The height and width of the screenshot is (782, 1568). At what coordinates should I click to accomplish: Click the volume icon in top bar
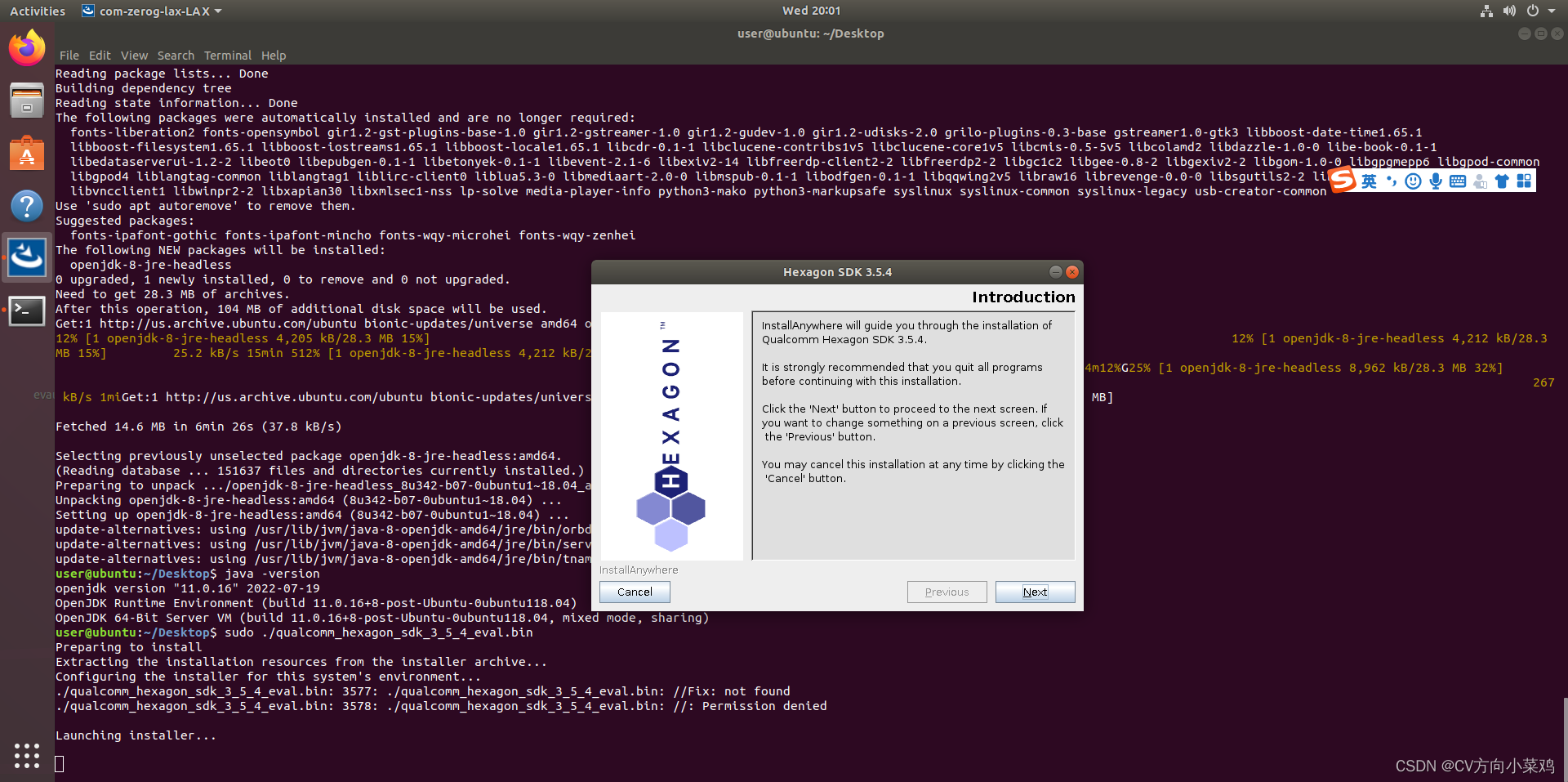1509,11
